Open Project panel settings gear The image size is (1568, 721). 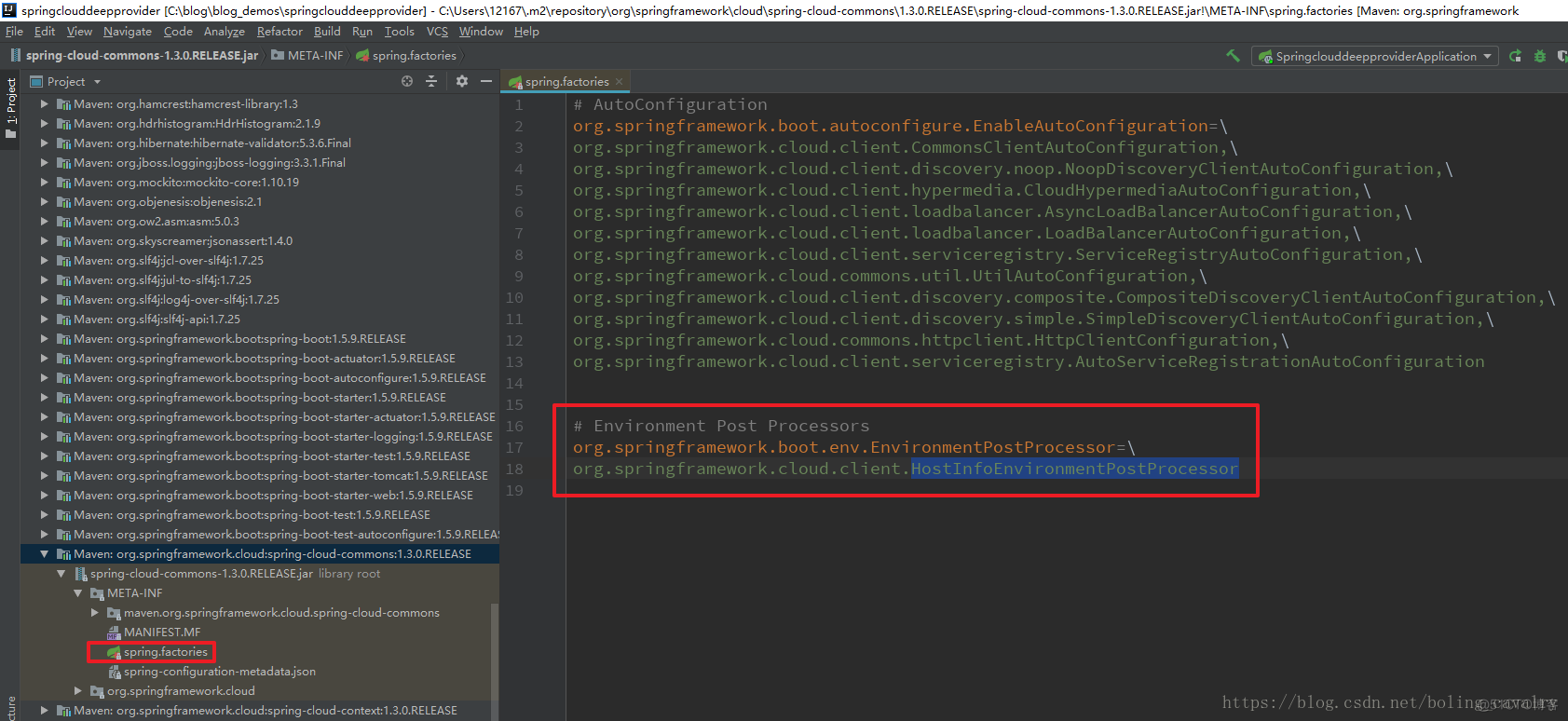(x=462, y=82)
